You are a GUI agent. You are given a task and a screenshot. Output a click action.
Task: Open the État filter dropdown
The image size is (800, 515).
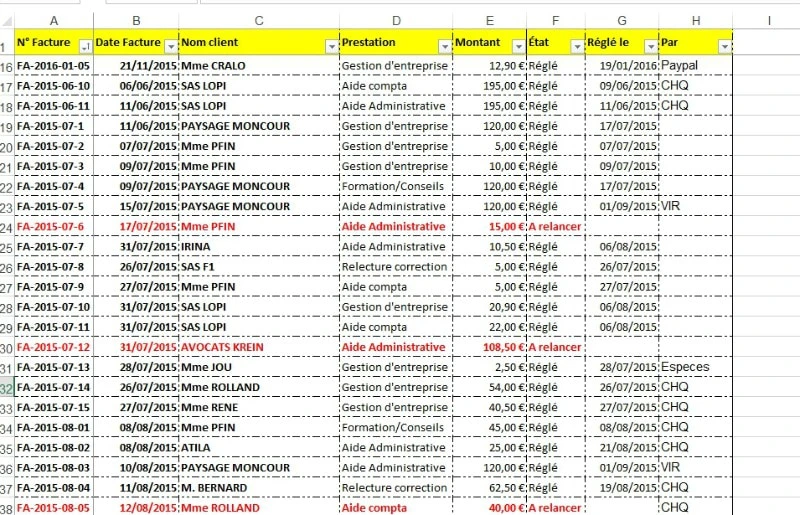coord(577,47)
